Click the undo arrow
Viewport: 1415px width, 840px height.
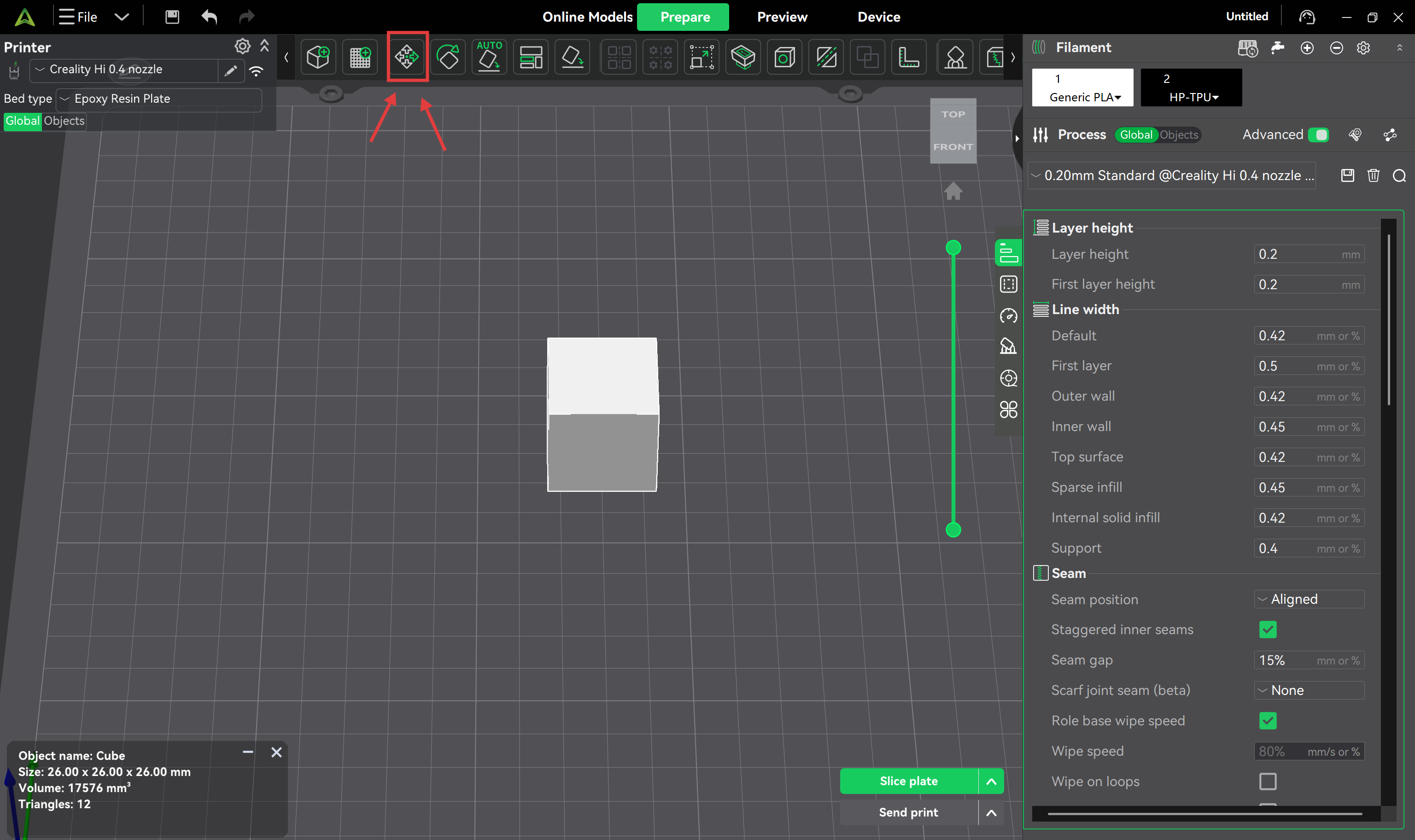210,17
